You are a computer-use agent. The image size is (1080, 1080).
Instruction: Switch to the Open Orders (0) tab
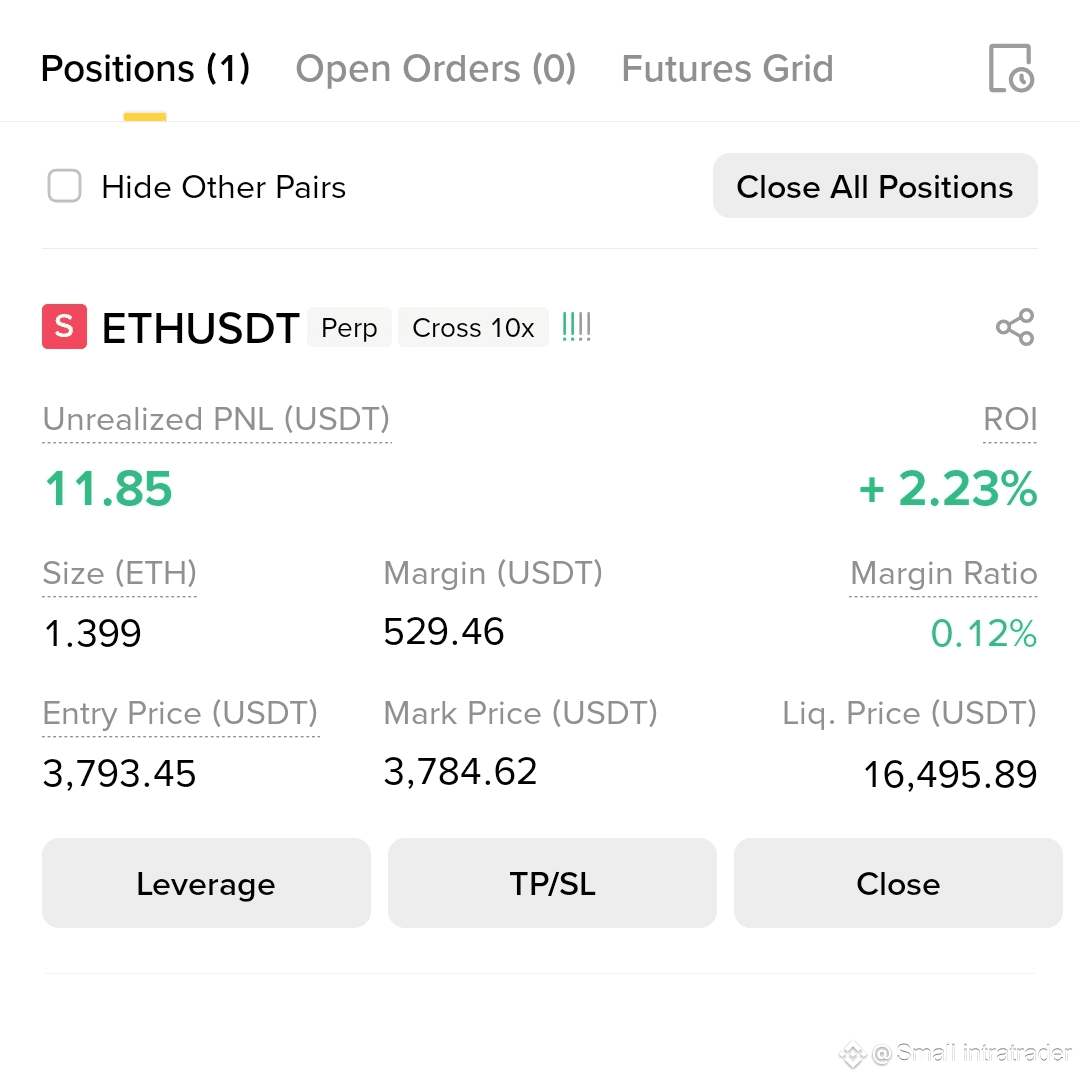(x=435, y=69)
